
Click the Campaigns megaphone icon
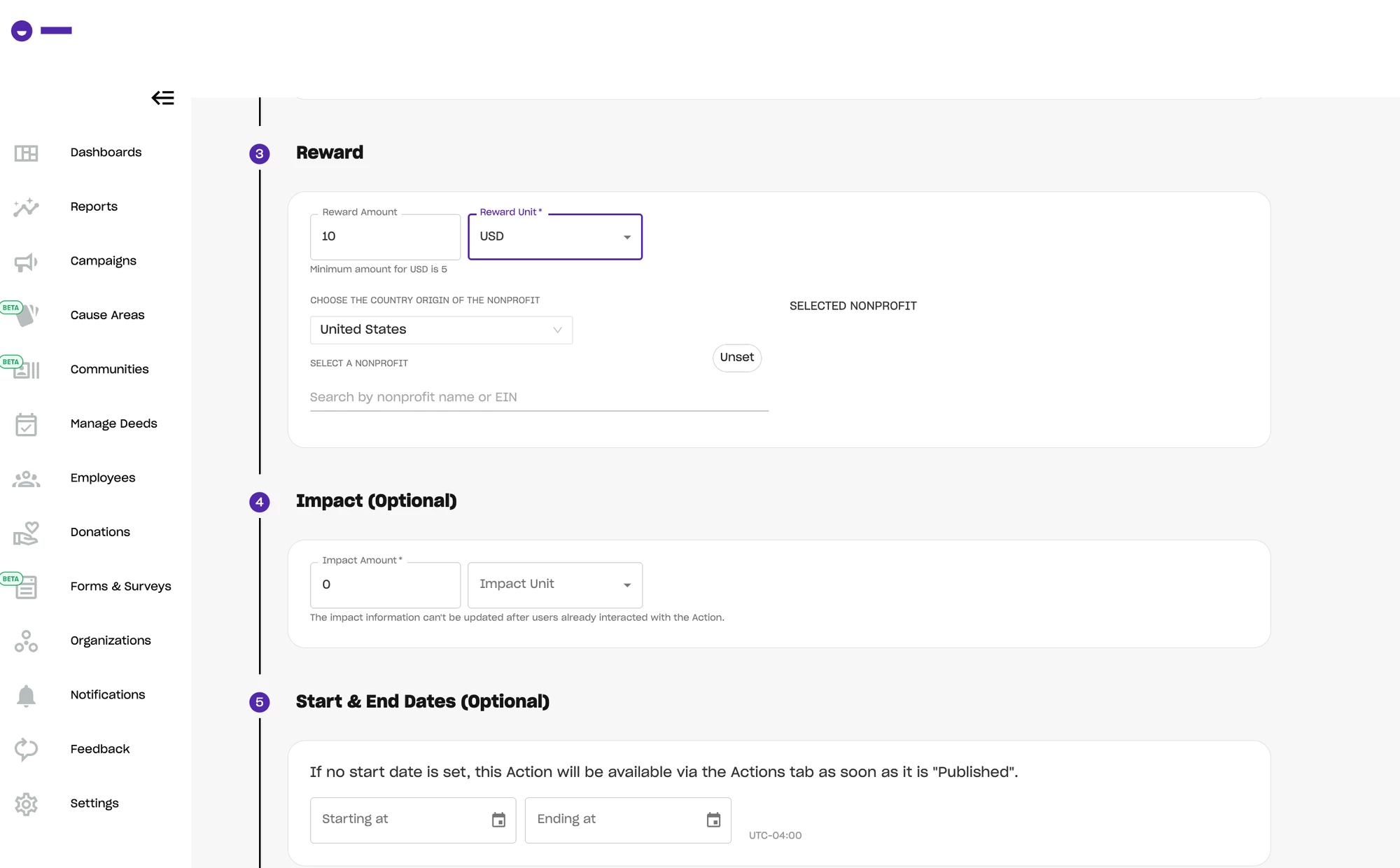pyautogui.click(x=26, y=262)
